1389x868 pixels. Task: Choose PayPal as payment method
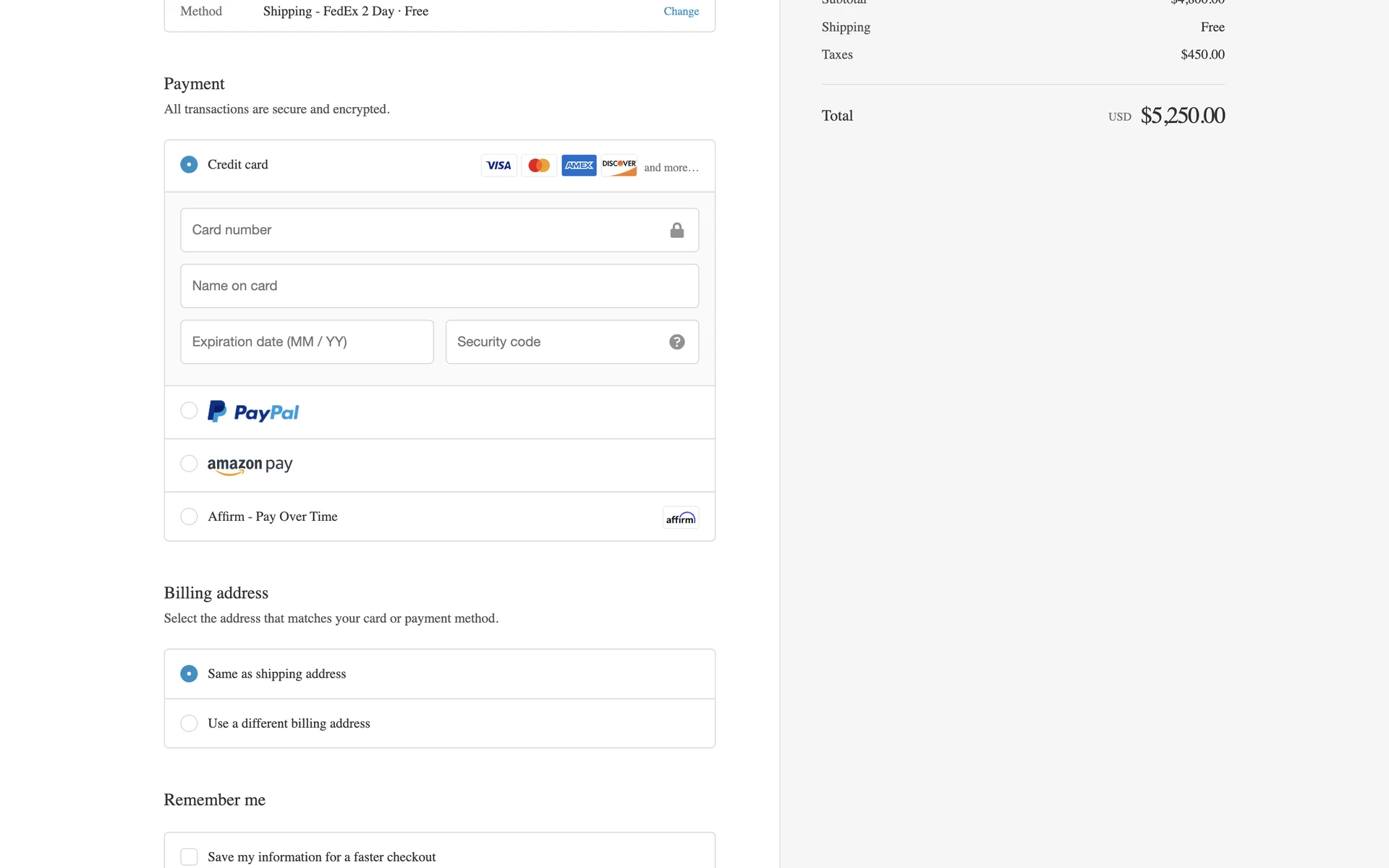tap(189, 411)
